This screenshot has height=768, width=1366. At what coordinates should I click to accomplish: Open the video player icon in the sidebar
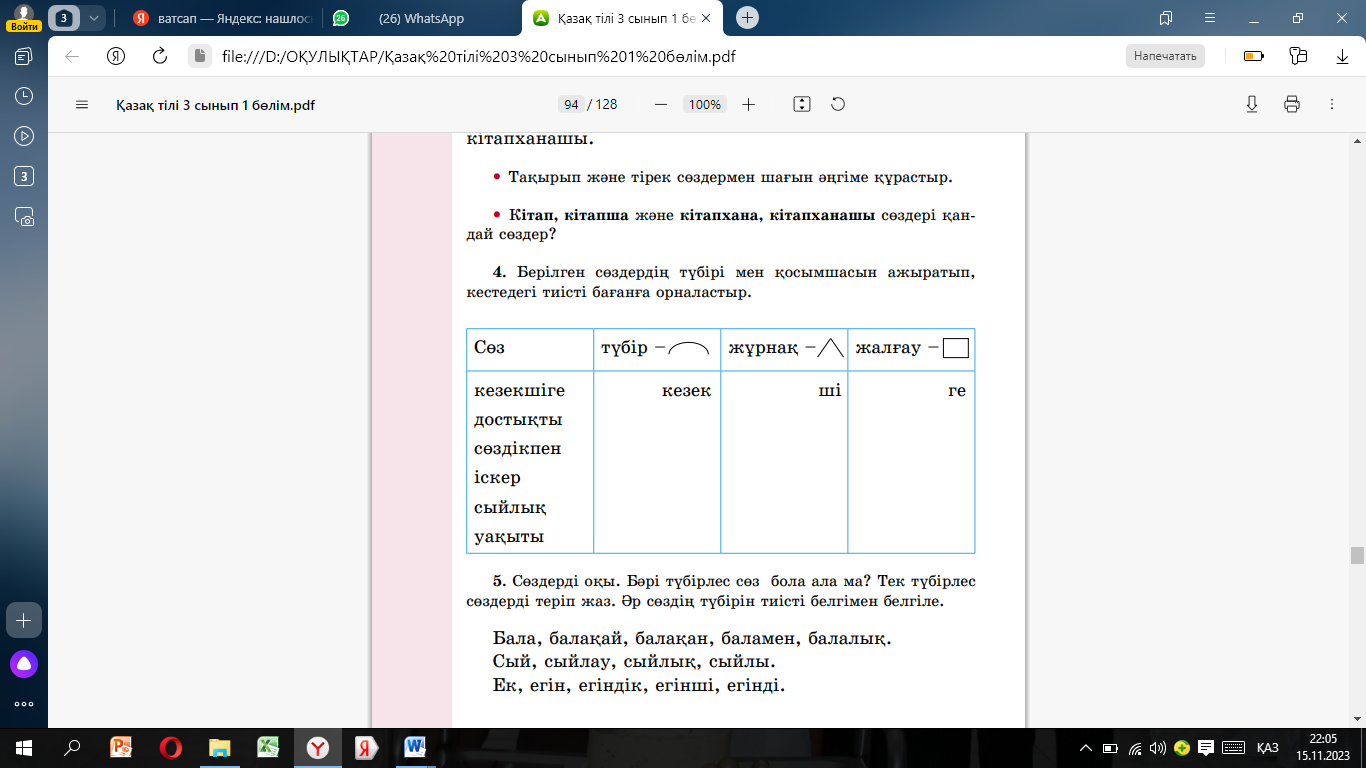tap(24, 136)
